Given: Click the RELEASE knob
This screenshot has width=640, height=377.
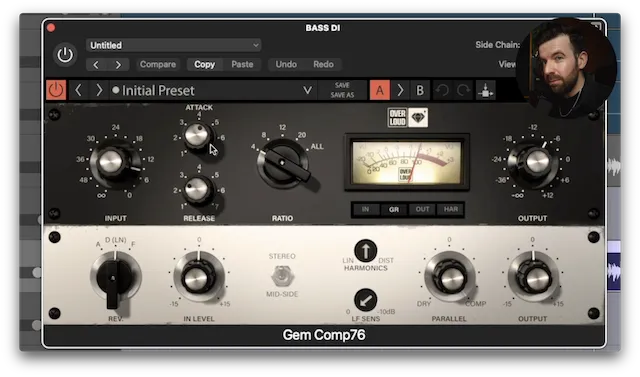Looking at the screenshot, I should [197, 189].
